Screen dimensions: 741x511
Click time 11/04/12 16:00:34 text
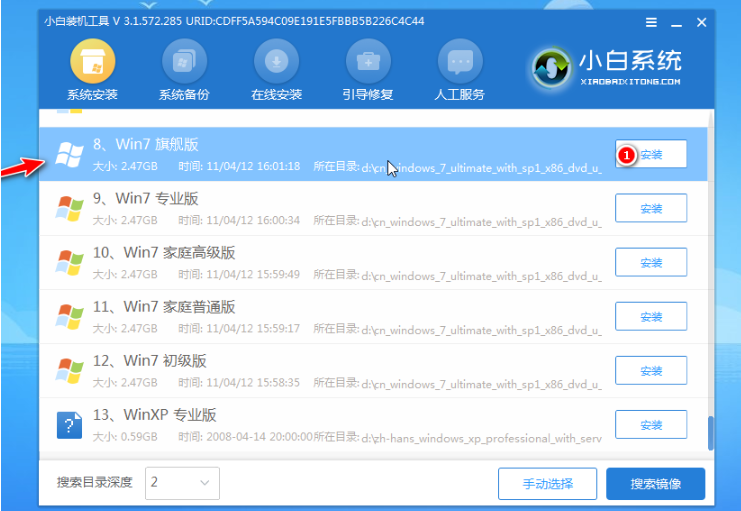(x=253, y=220)
